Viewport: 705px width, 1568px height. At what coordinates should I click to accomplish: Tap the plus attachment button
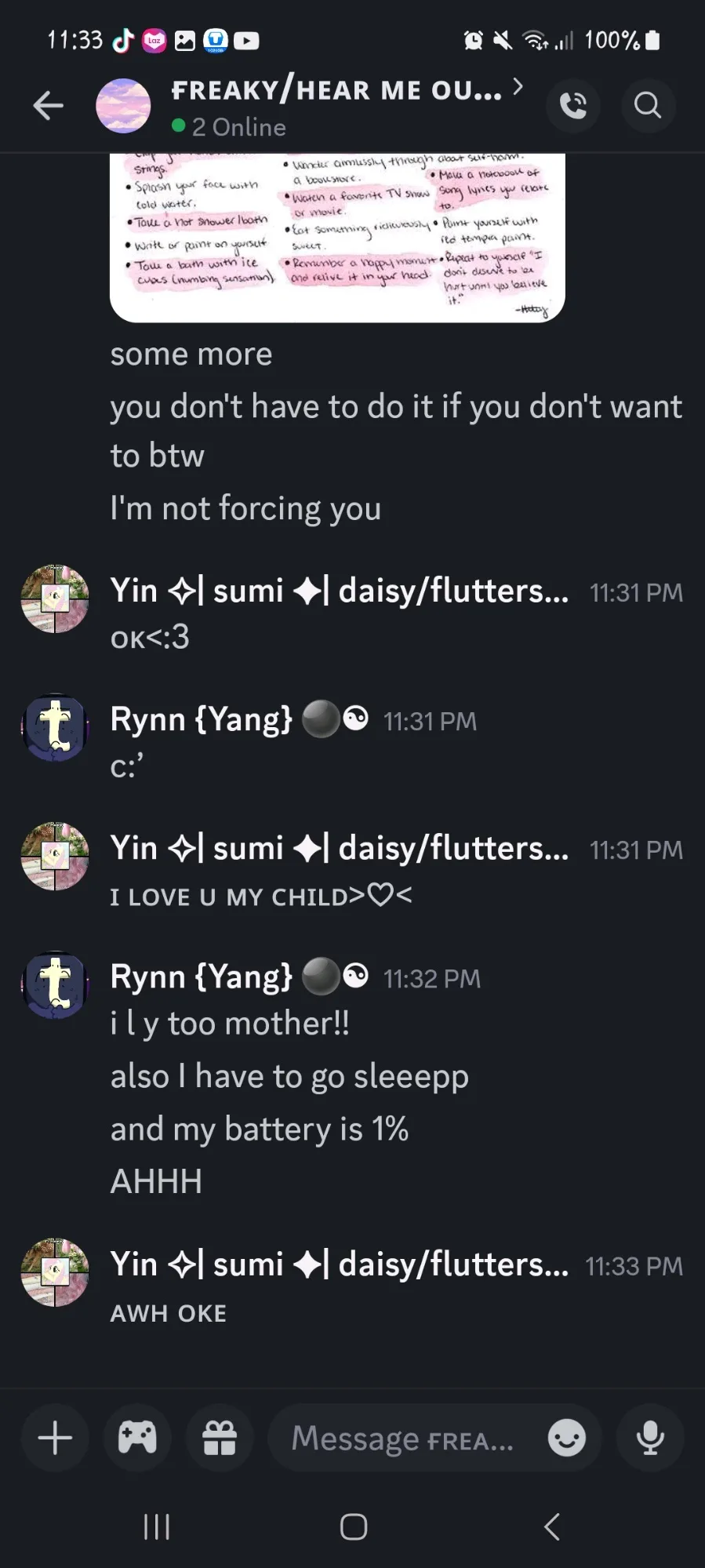pos(55,1438)
